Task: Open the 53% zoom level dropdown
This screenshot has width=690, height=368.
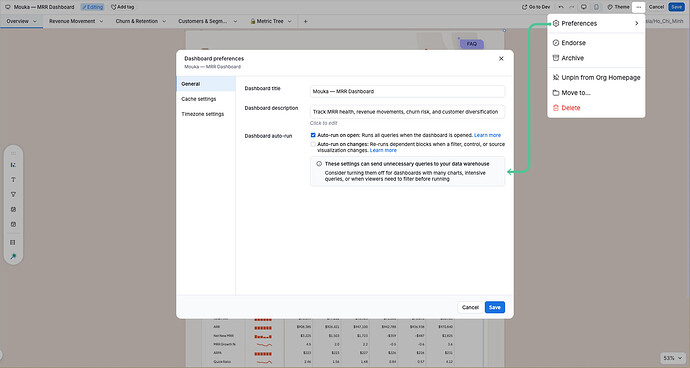Action: (673, 358)
